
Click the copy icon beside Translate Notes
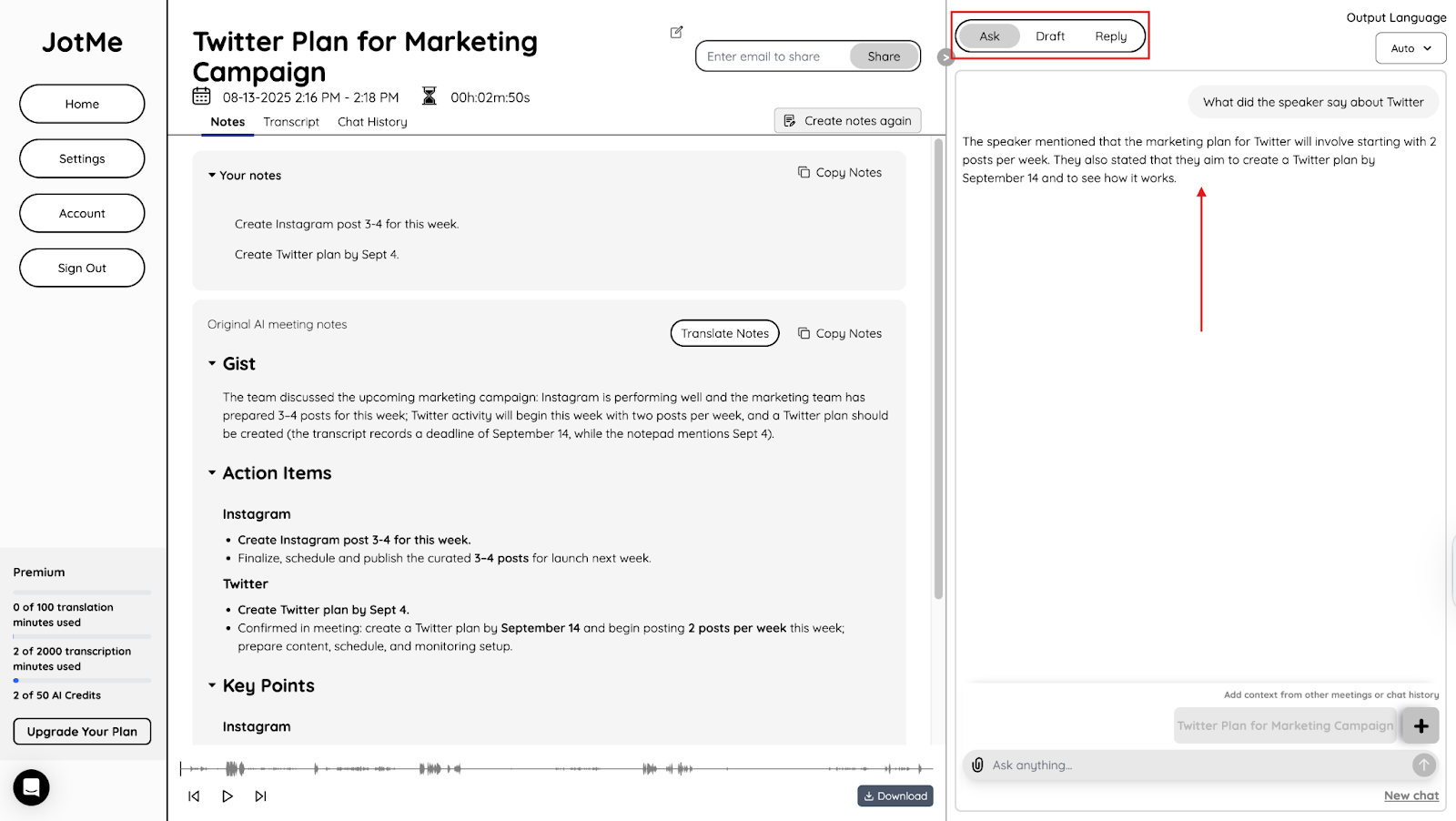tap(804, 333)
